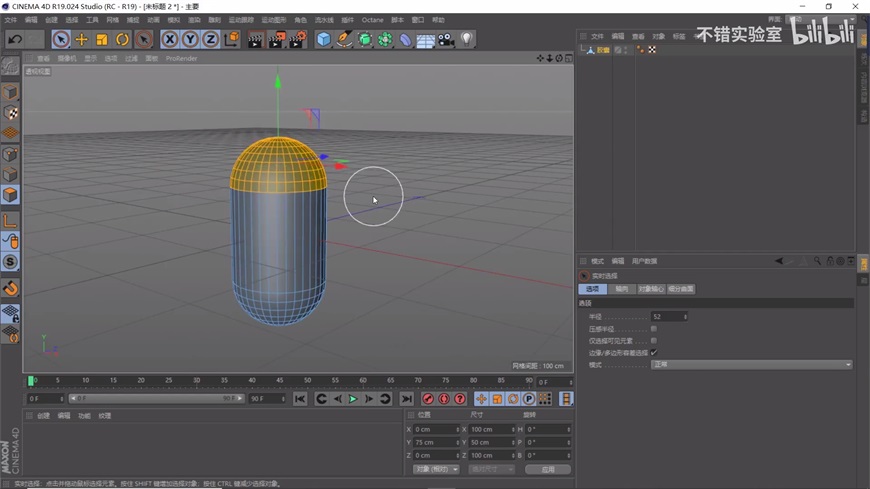This screenshot has width=870, height=489.
Task: Click the Light bulb object icon
Action: [466, 39]
